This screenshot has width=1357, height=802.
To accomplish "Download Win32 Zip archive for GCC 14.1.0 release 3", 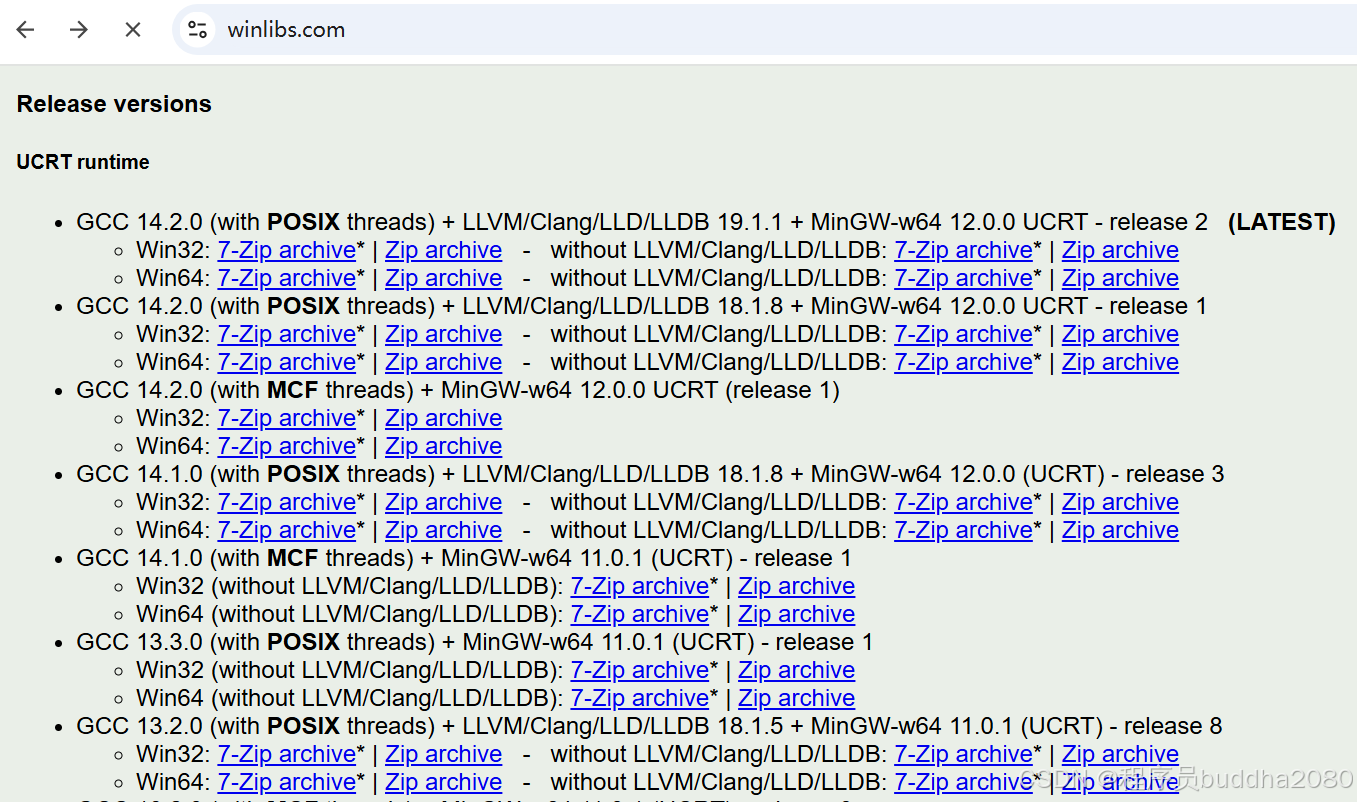I will tap(444, 502).
